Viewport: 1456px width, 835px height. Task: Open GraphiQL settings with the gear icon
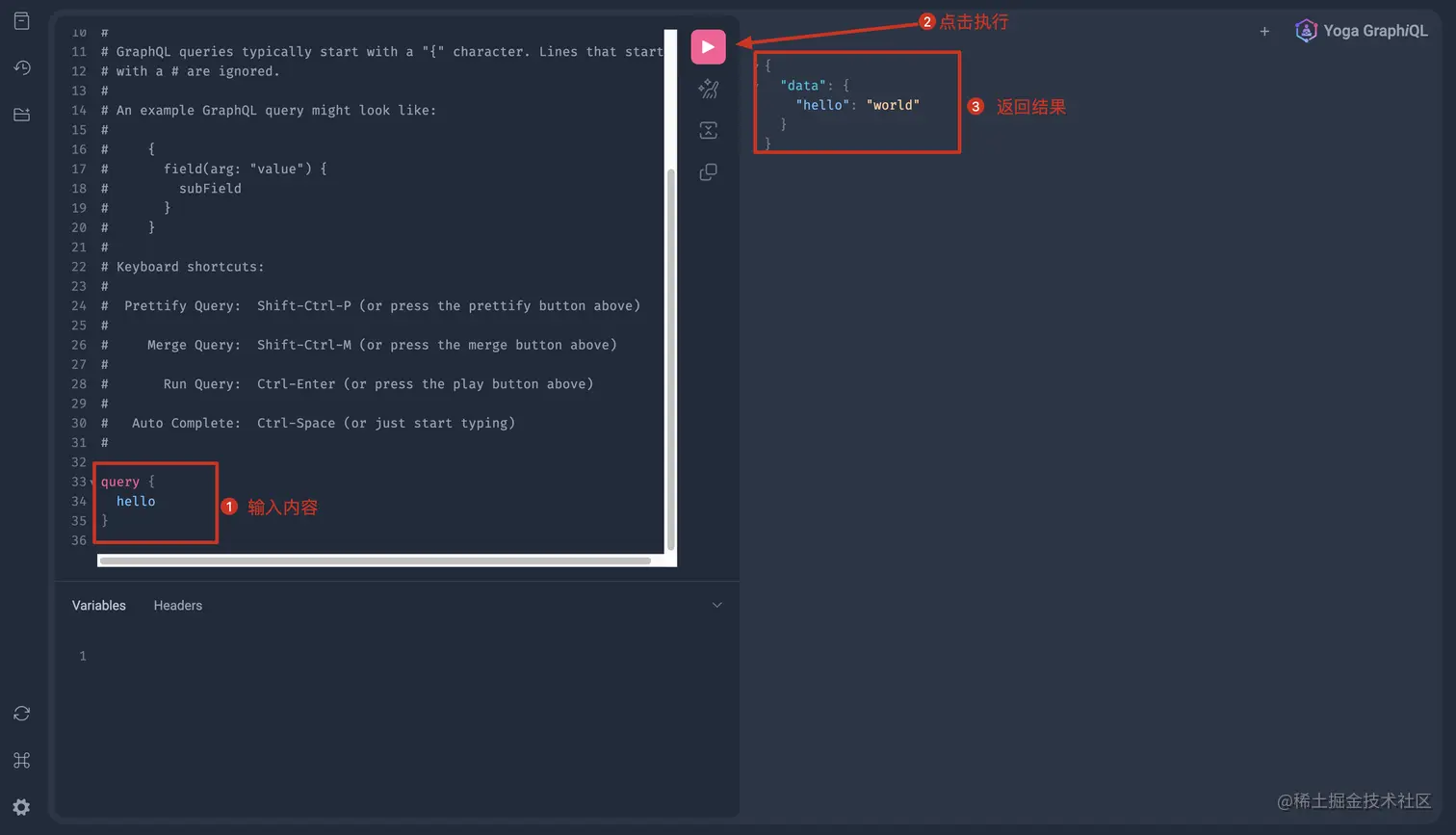pyautogui.click(x=20, y=807)
